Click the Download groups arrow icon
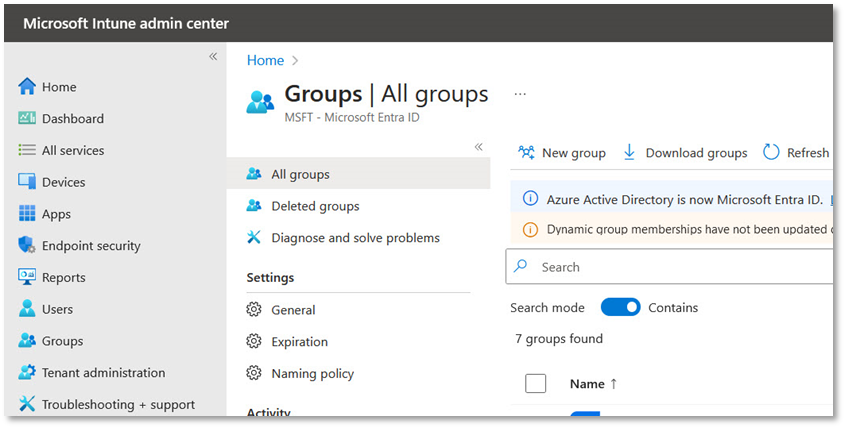The width and height of the screenshot is (845, 428). (x=629, y=153)
